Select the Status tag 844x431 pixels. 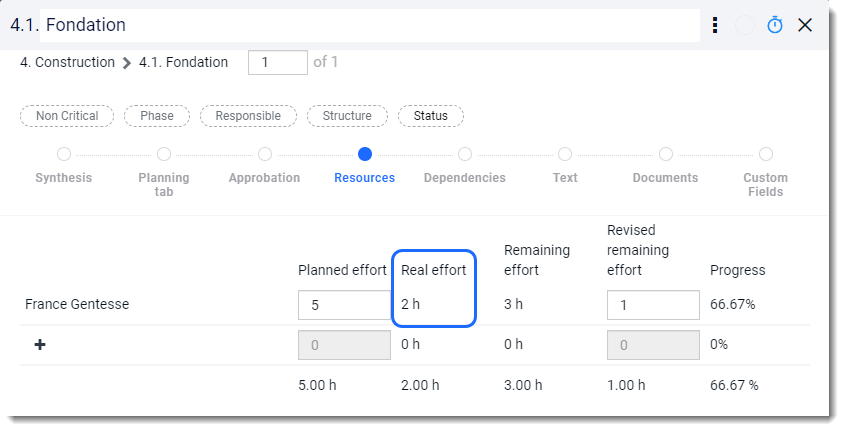tap(431, 116)
